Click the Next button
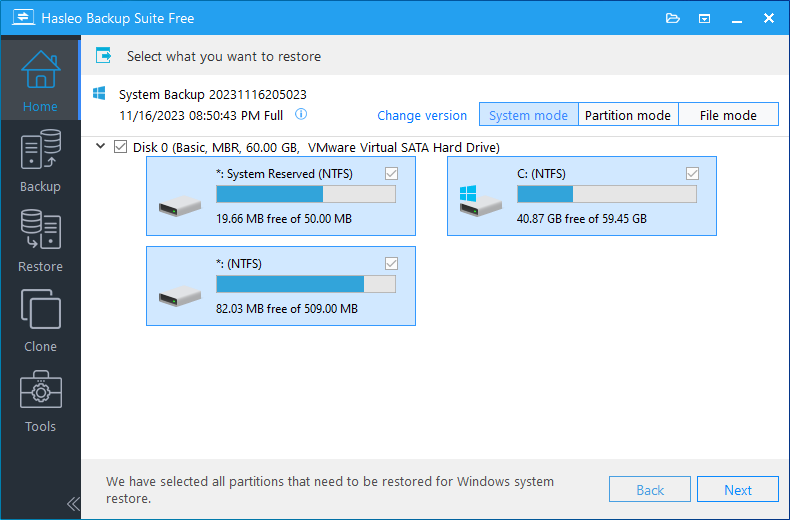Viewport: 790px width, 520px height. point(738,489)
